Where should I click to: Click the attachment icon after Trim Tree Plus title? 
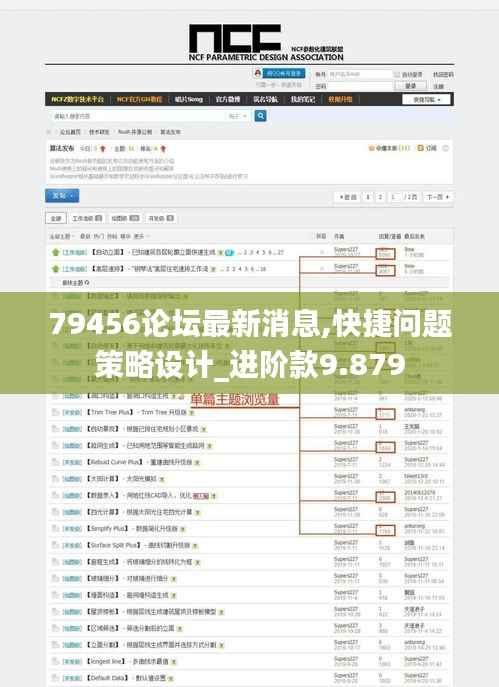(x=191, y=413)
